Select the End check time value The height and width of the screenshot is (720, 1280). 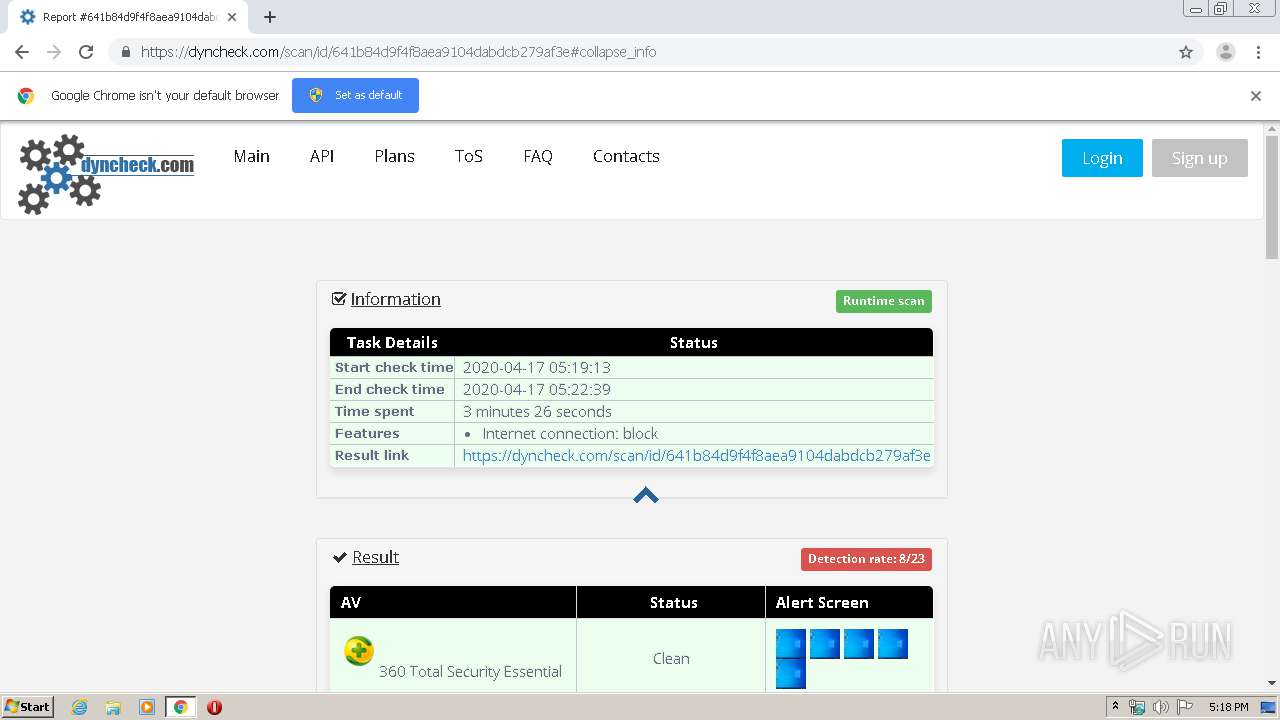click(537, 389)
